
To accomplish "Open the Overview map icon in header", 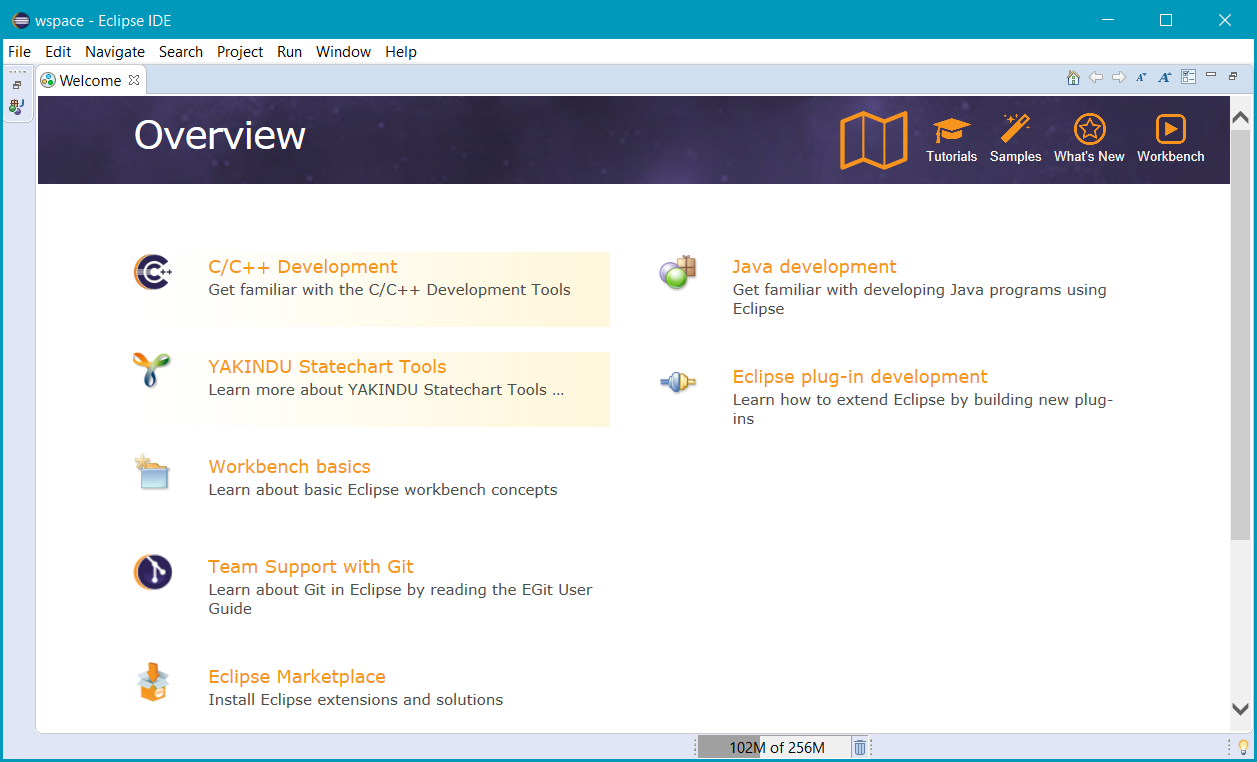I will tap(873, 140).
